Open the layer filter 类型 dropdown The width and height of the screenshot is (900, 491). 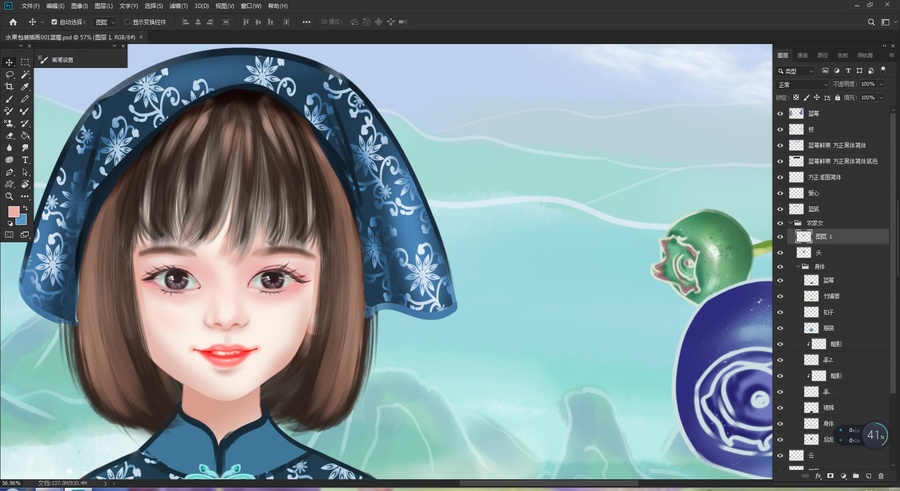tap(796, 71)
